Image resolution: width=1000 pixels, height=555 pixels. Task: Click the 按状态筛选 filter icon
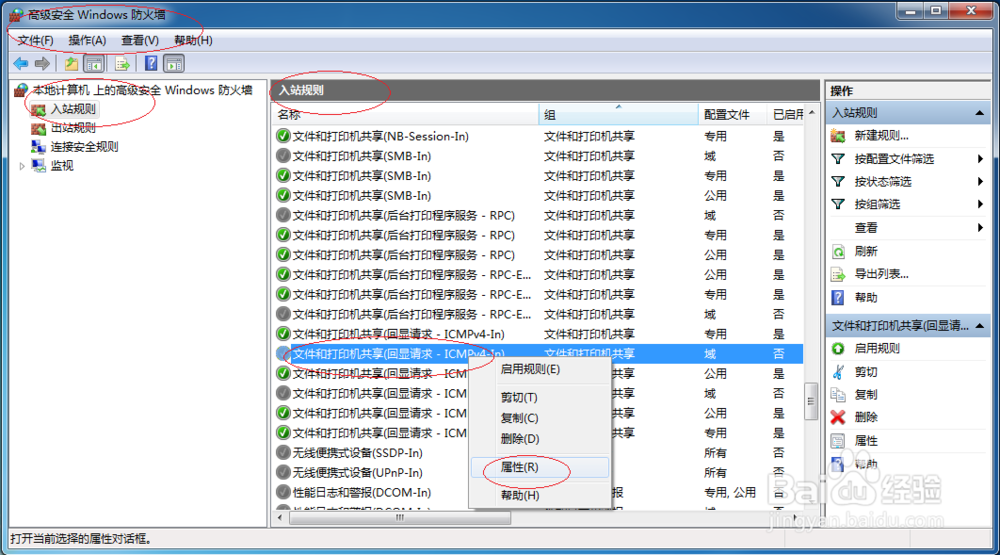(838, 182)
